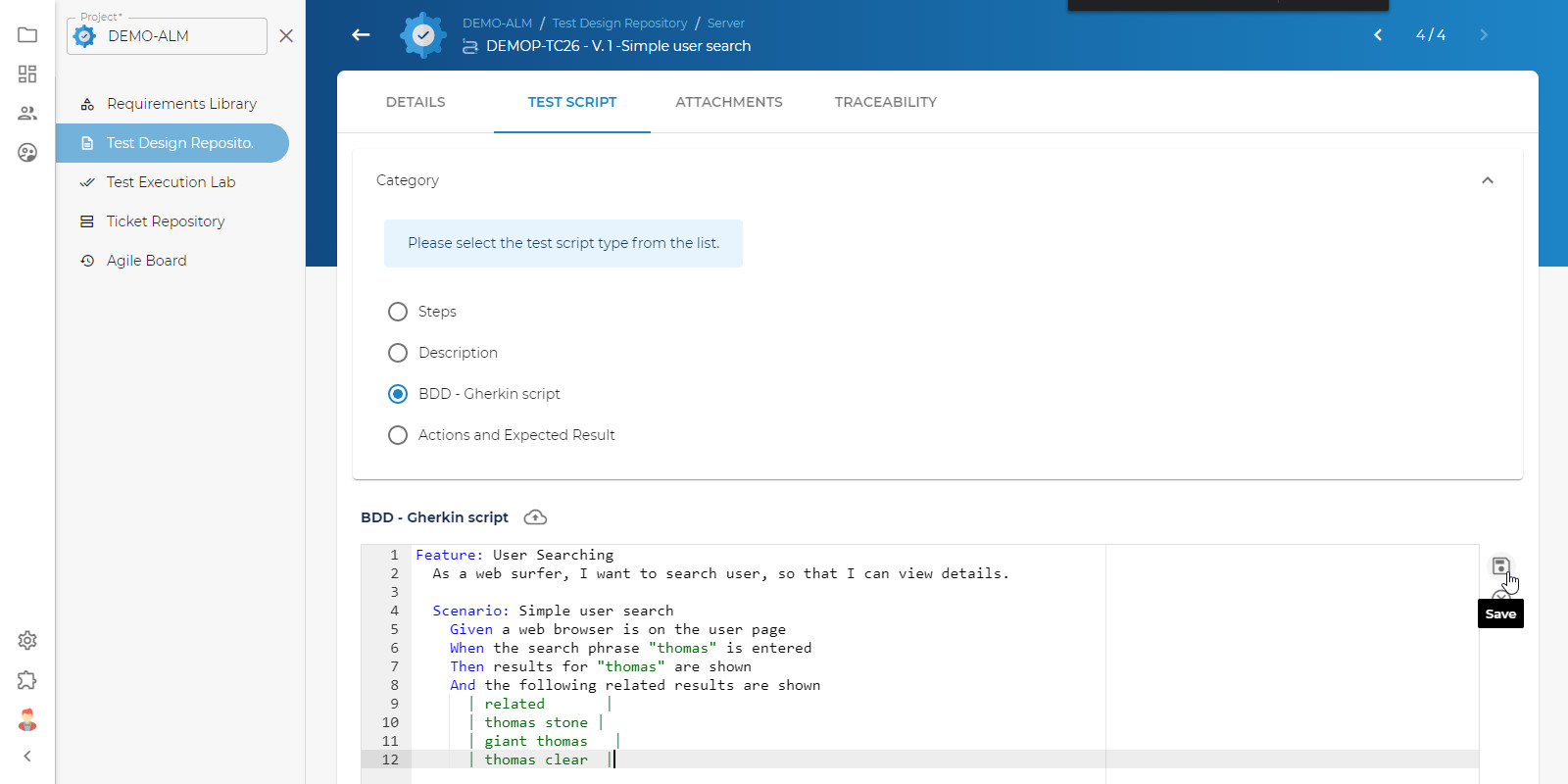Click "thomas stone" table row text
The image size is (1568, 784).
click(x=536, y=722)
